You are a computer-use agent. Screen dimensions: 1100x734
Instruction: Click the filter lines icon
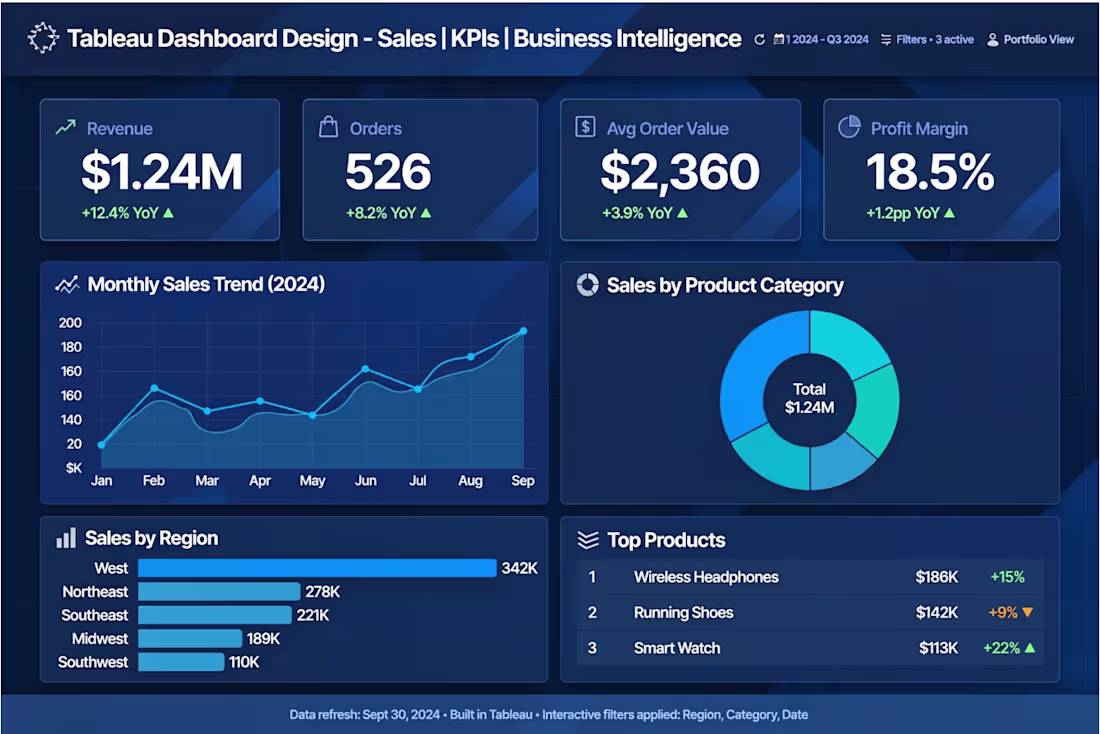(886, 40)
